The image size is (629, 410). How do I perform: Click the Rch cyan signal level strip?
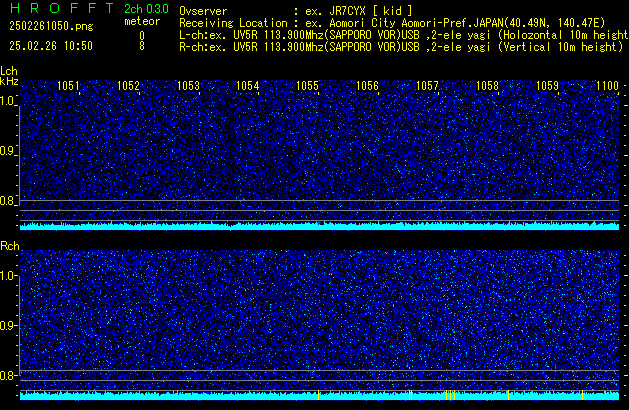click(x=319, y=396)
